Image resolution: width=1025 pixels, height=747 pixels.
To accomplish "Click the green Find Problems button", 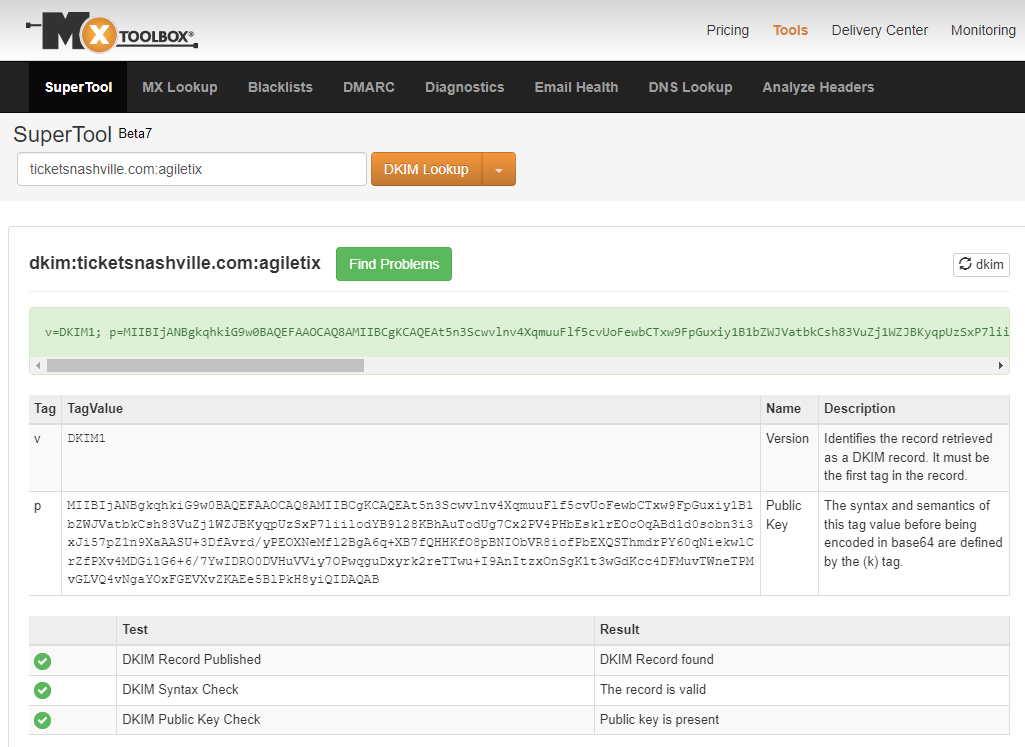I will [394, 264].
